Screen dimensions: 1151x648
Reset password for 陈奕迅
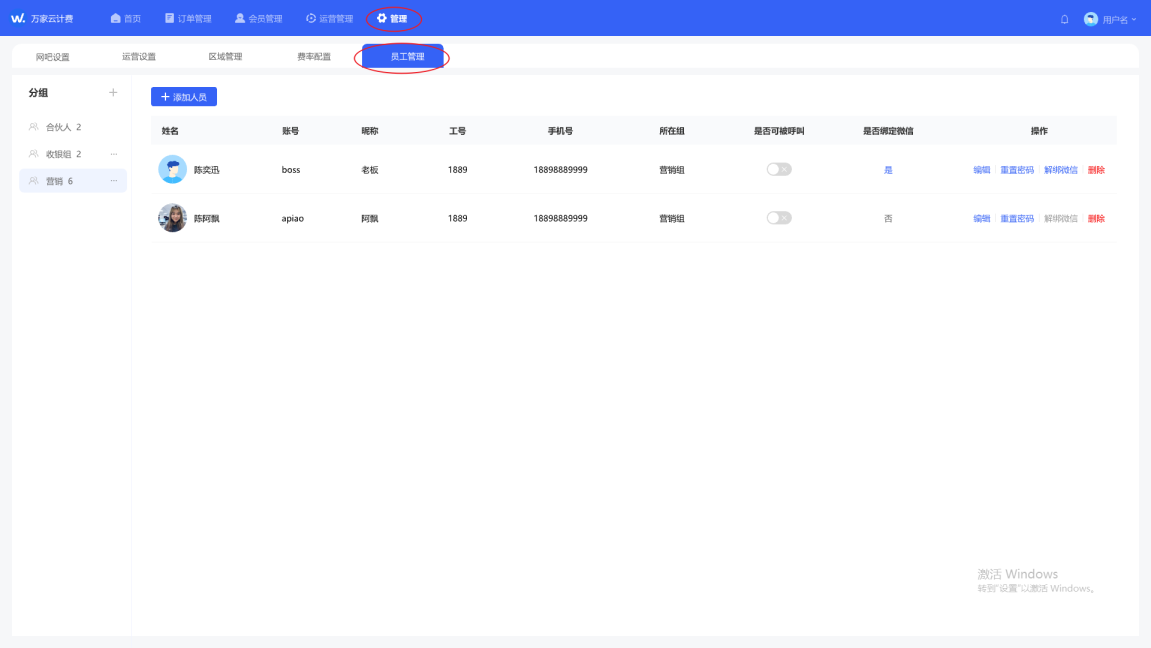1017,170
